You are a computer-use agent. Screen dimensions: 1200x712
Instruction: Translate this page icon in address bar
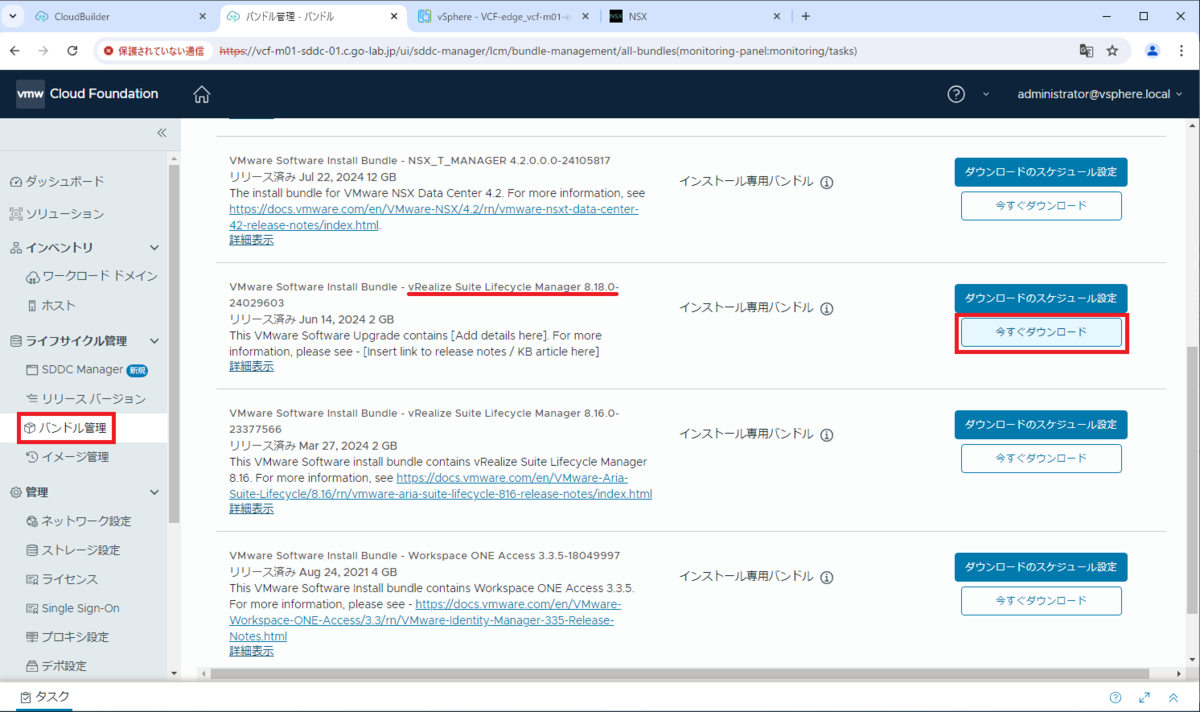tap(1085, 50)
